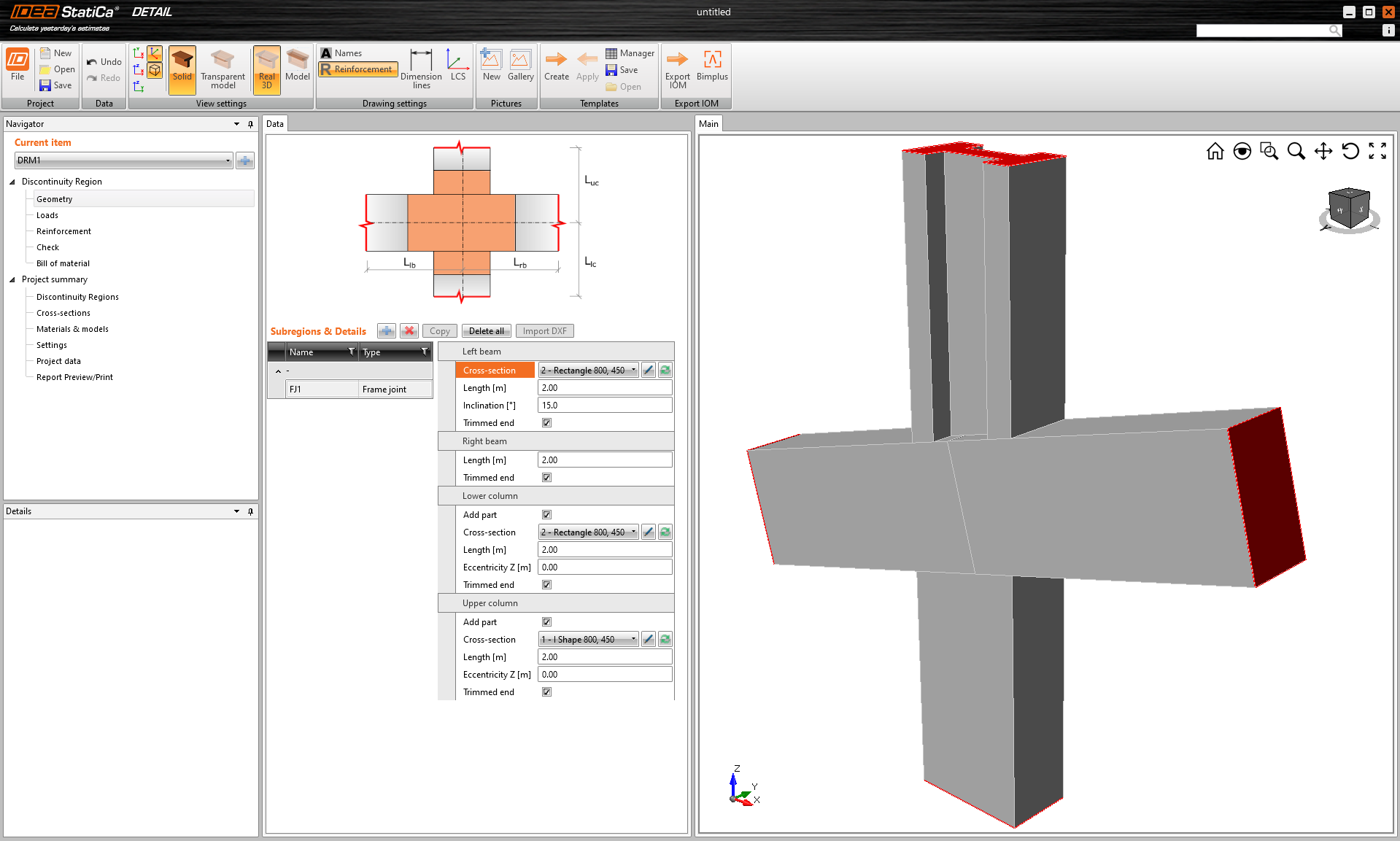The width and height of the screenshot is (1400, 841).
Task: Uncheck Left beam Trimmed end checkbox
Action: [x=547, y=423]
